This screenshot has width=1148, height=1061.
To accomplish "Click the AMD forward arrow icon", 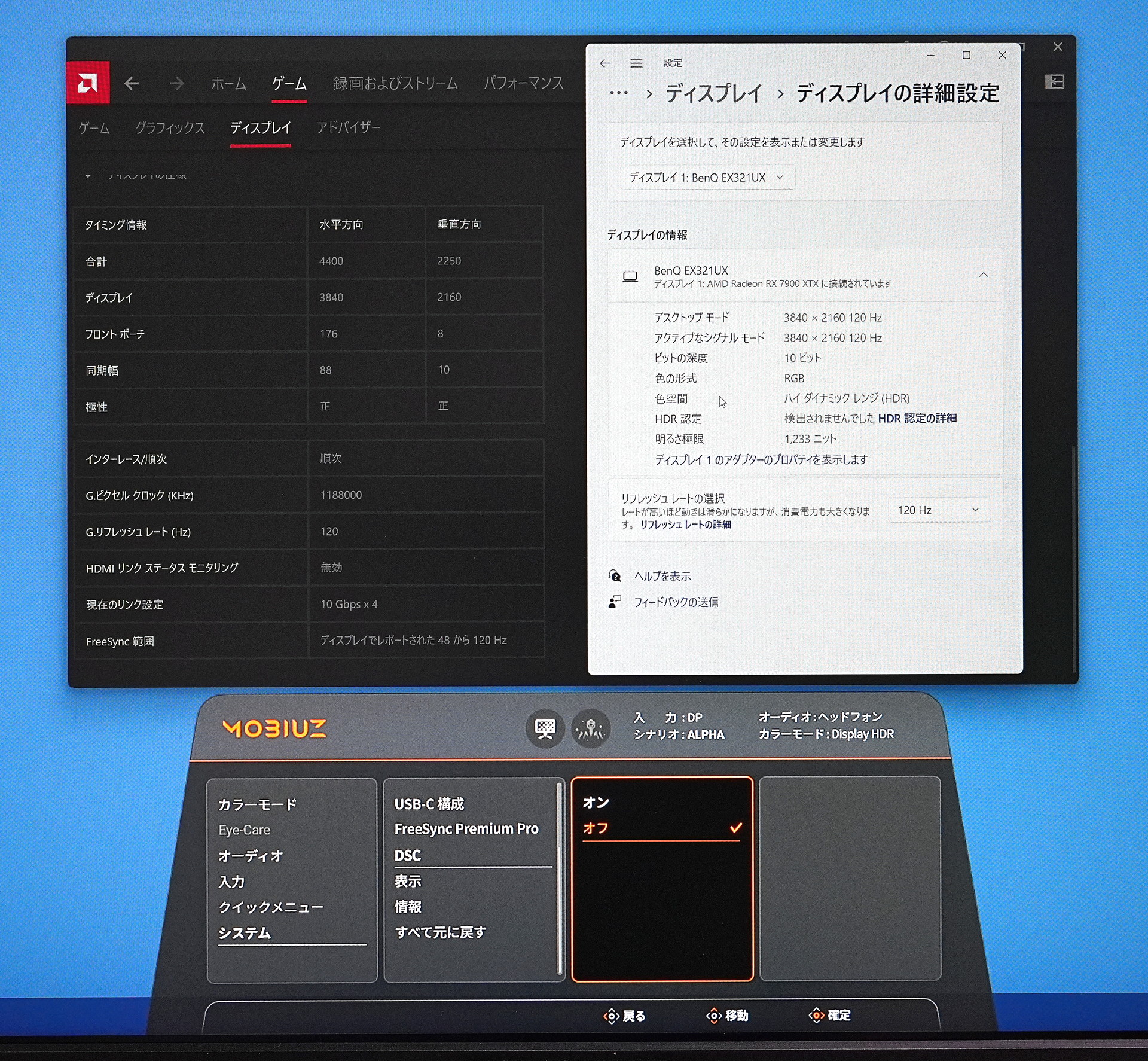I will point(176,83).
